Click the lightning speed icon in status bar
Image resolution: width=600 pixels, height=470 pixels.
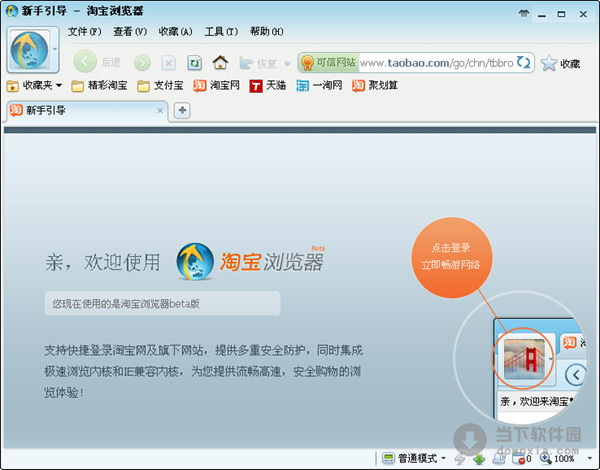pyautogui.click(x=461, y=458)
